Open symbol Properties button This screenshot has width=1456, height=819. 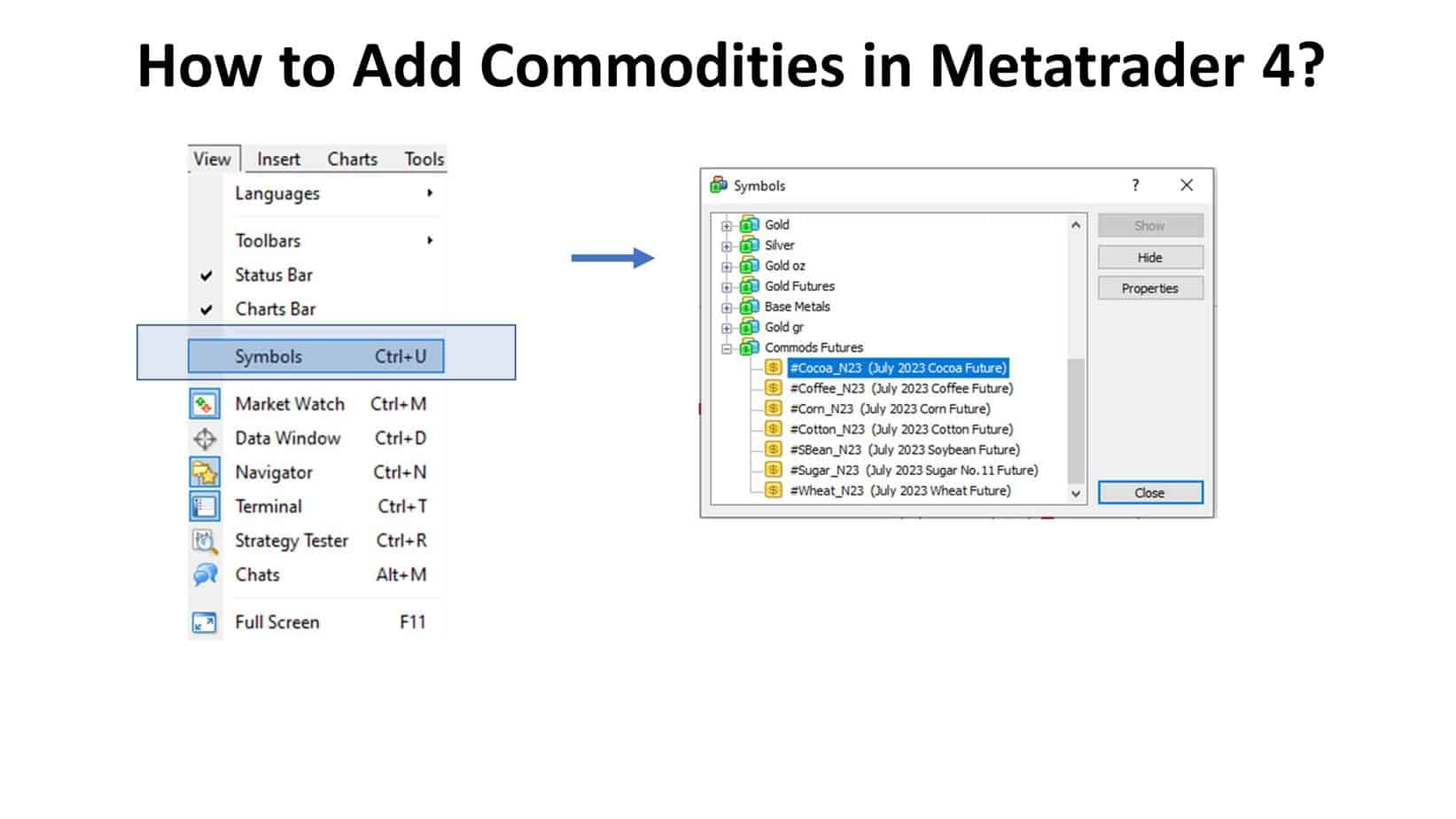pyautogui.click(x=1150, y=288)
